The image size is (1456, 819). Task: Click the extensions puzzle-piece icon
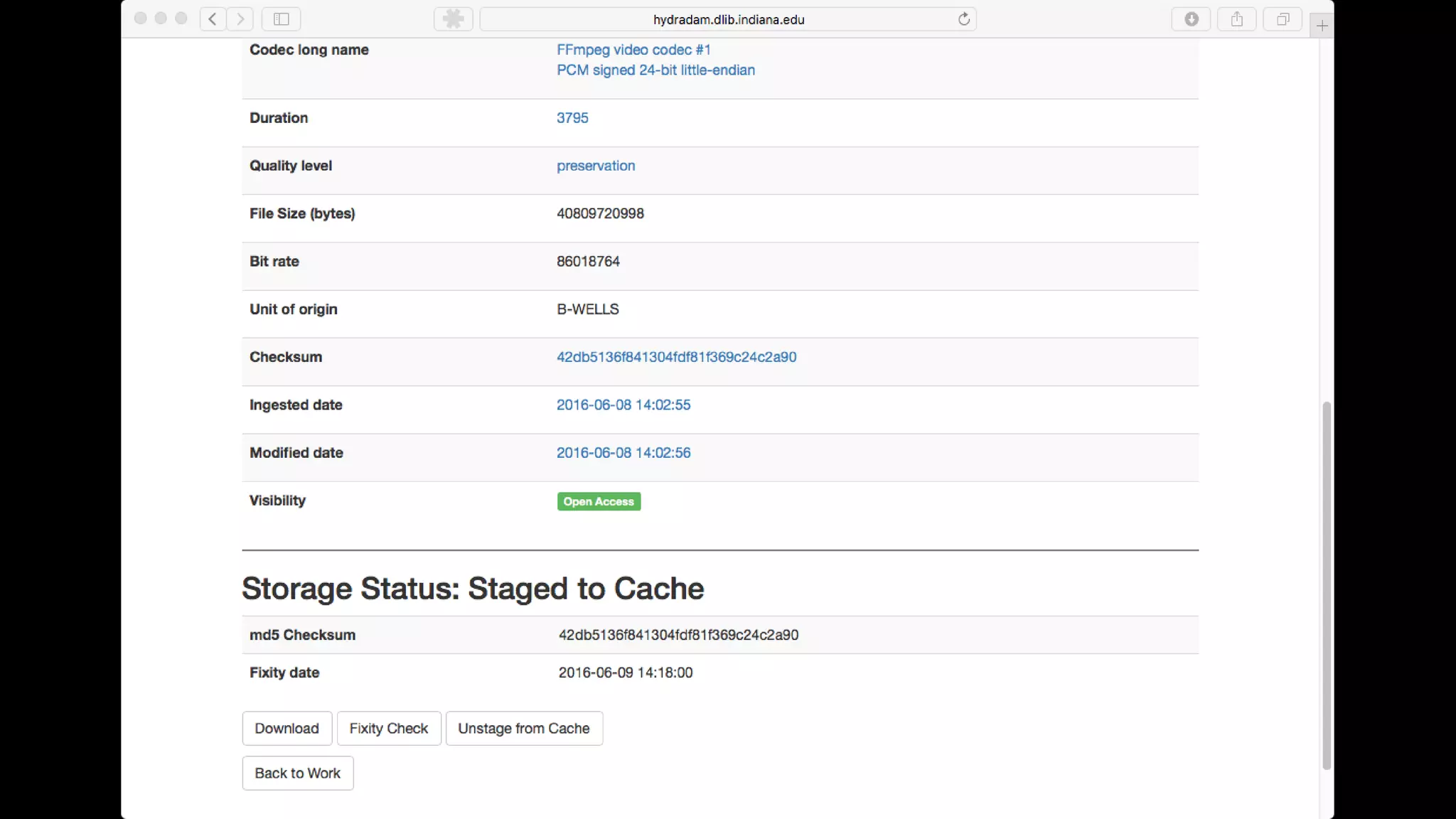[453, 19]
